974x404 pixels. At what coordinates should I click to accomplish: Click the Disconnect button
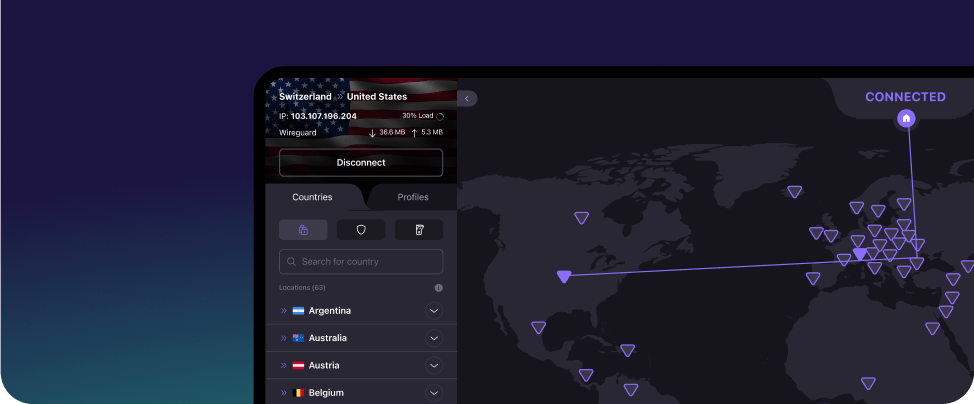pos(360,162)
